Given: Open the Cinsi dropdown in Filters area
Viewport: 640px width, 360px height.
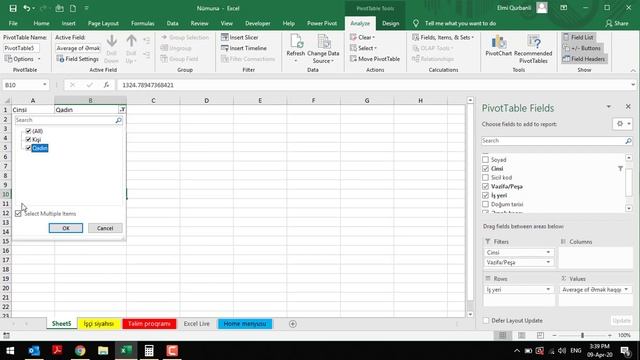Looking at the screenshot, I should pyautogui.click(x=548, y=252).
